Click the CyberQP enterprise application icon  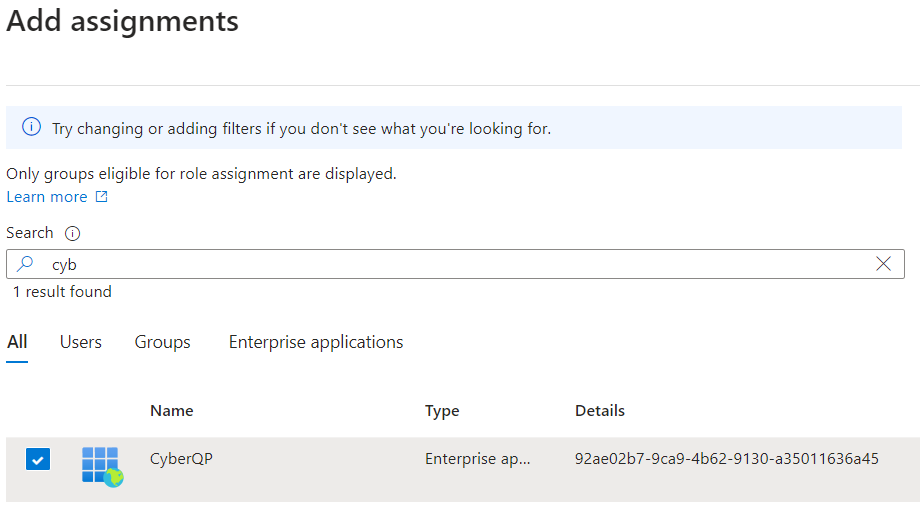tap(103, 467)
